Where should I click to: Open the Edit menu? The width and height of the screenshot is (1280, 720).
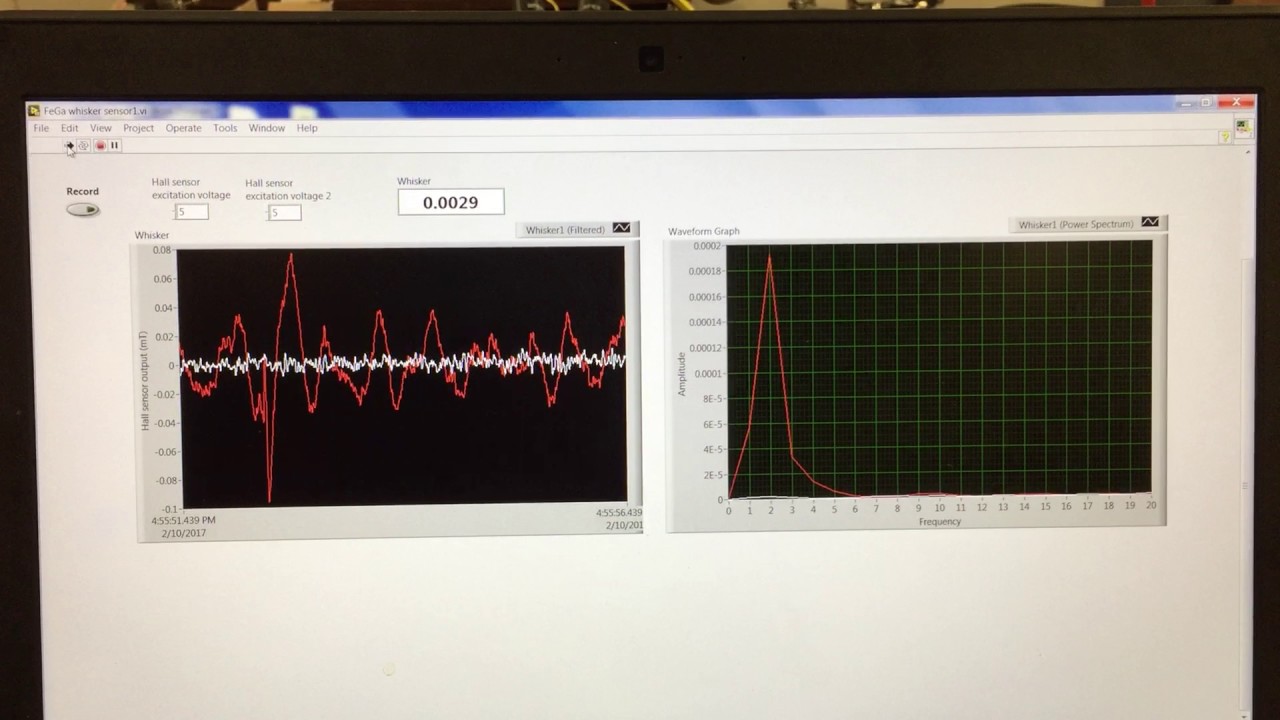point(69,128)
